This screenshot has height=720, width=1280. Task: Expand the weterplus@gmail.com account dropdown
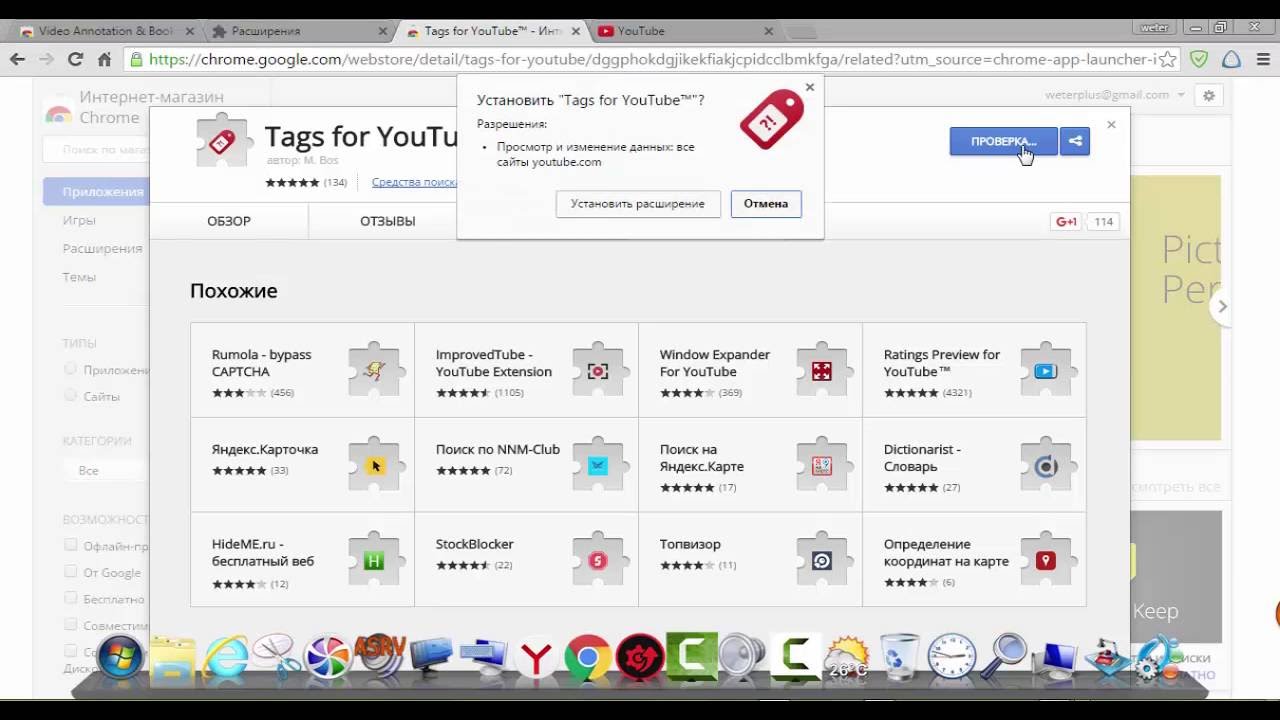click(x=1115, y=95)
